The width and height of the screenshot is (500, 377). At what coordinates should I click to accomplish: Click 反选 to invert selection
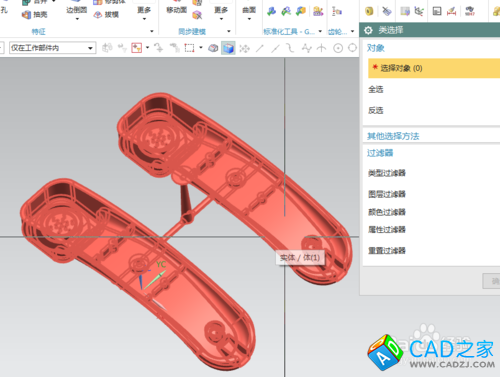click(x=376, y=110)
